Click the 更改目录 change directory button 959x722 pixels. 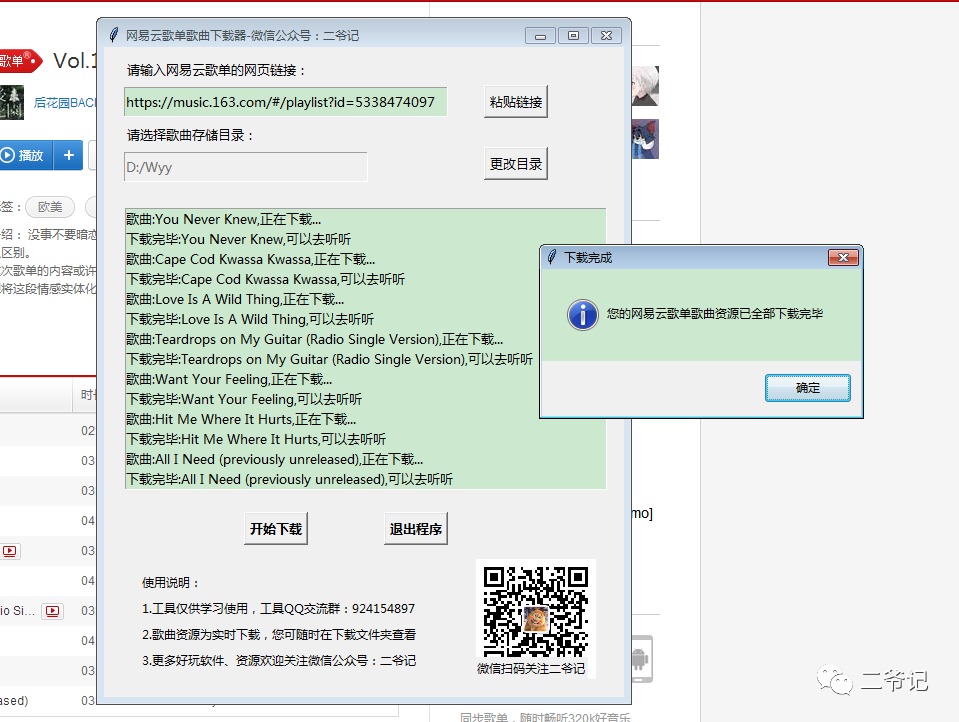click(516, 163)
